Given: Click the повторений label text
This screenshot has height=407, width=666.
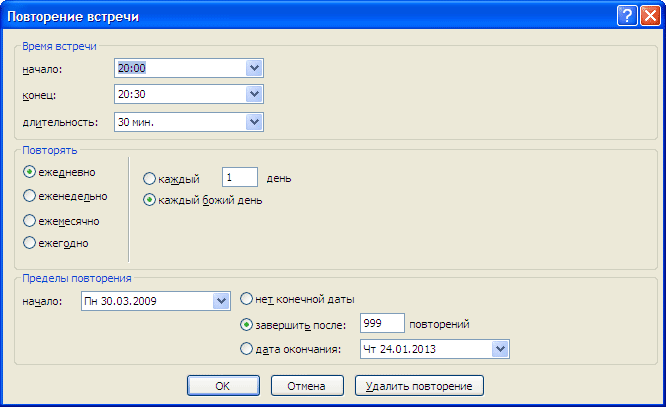Looking at the screenshot, I should click(439, 324).
